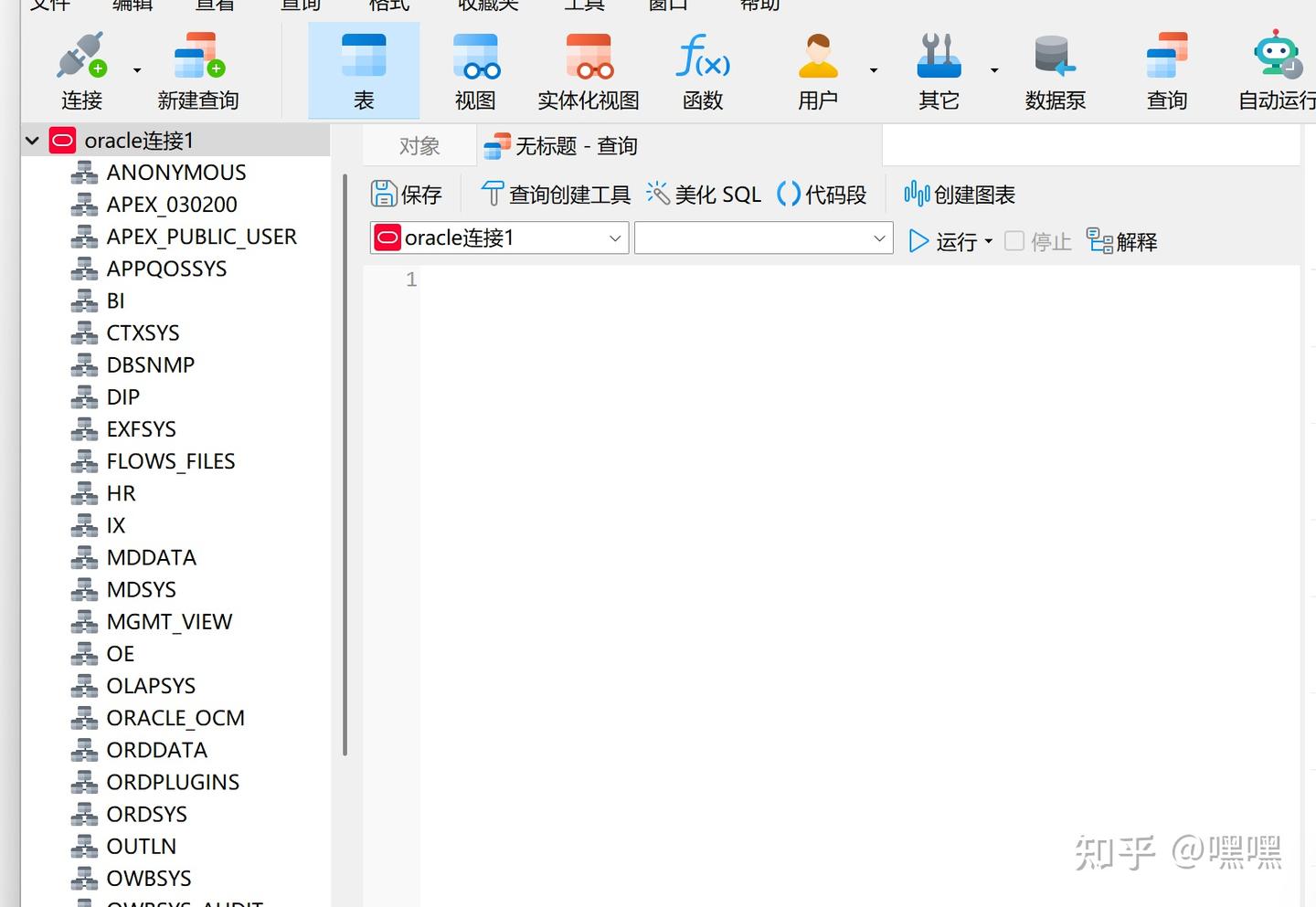
Task: Select the APEX_030200 schema
Action: (x=172, y=205)
